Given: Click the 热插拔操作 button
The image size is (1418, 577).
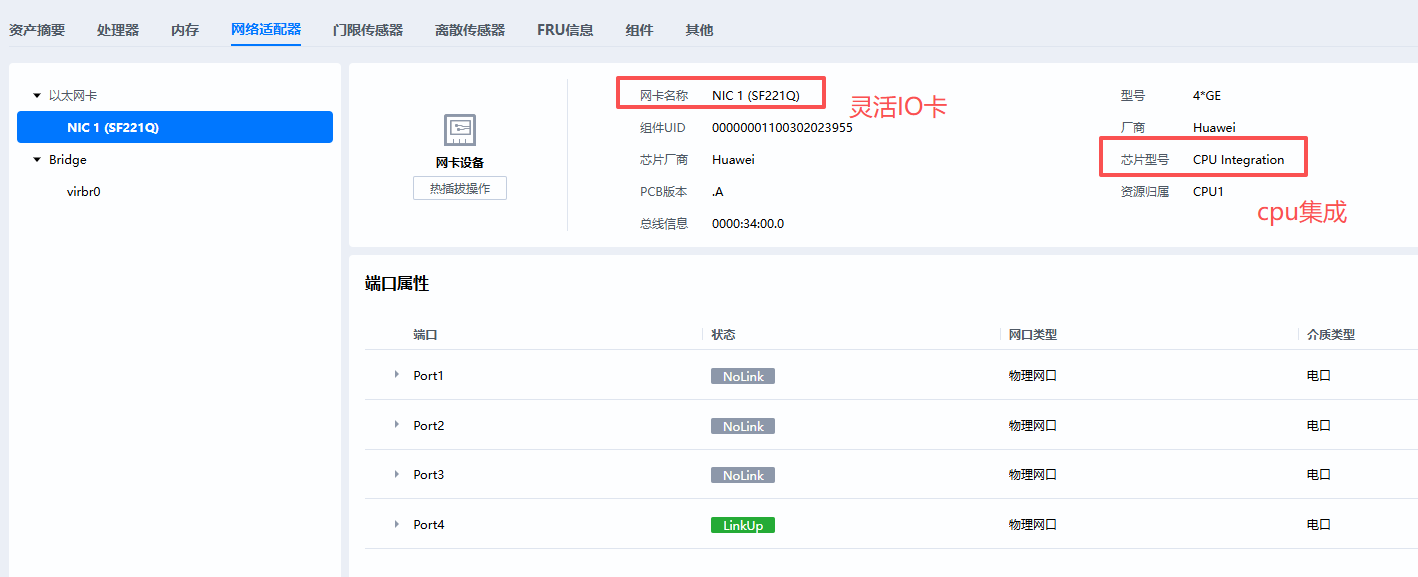Looking at the screenshot, I should 459,188.
